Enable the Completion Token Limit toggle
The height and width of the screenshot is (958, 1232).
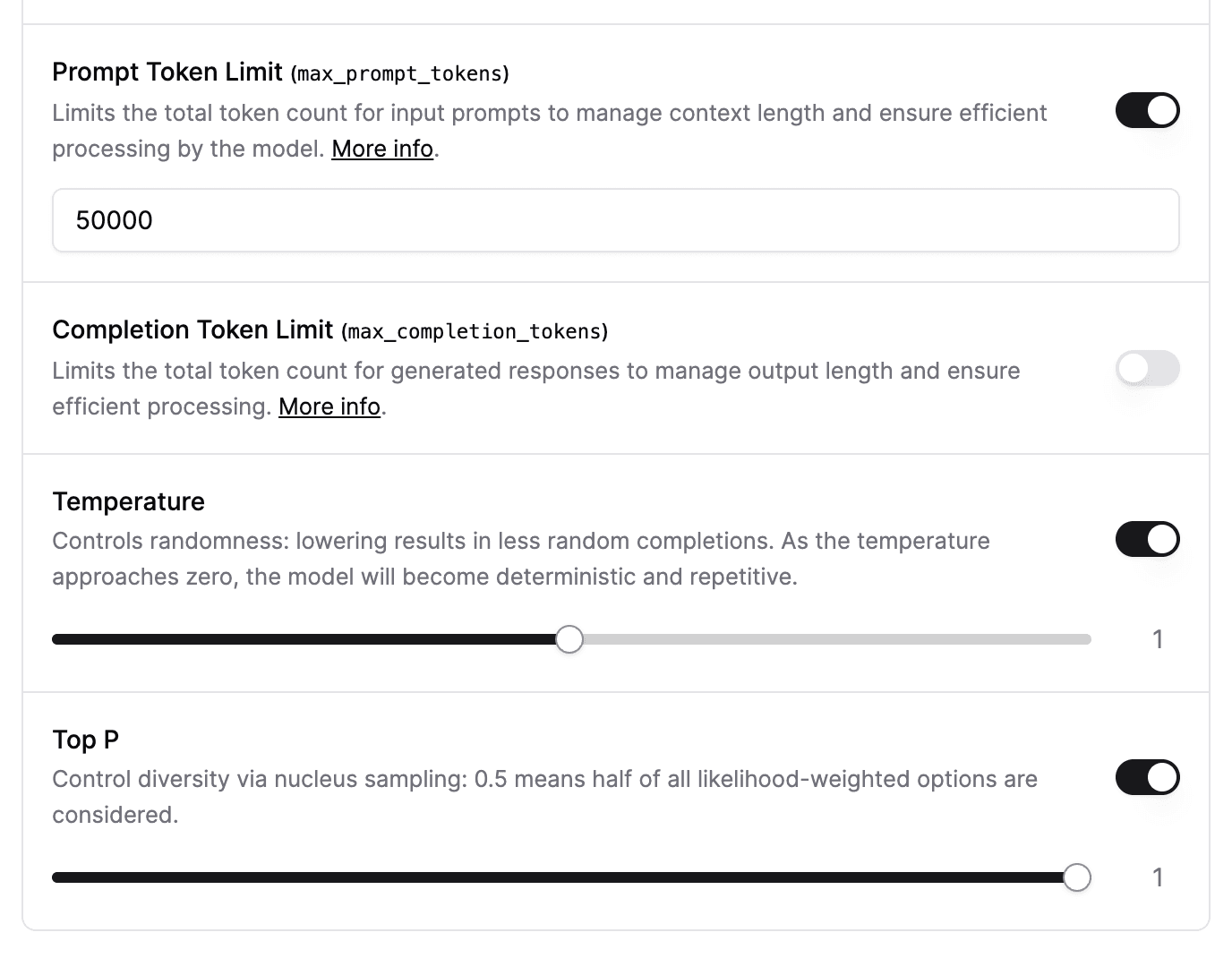1147,368
